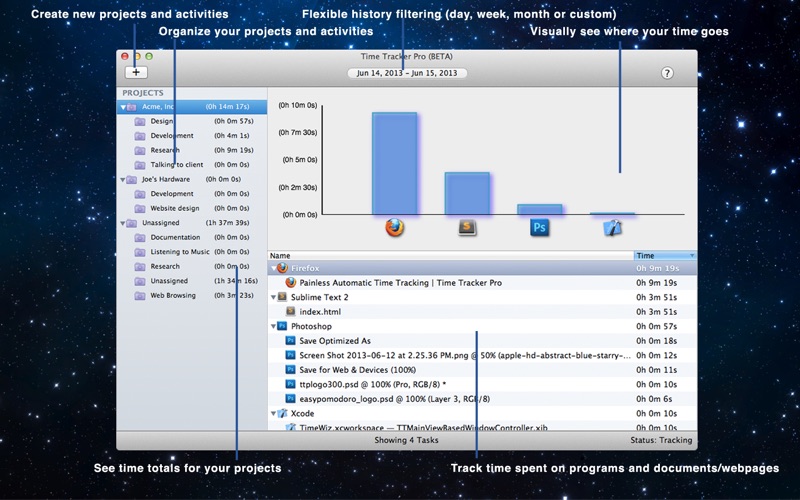Click file icon beside index.html

pos(291,311)
